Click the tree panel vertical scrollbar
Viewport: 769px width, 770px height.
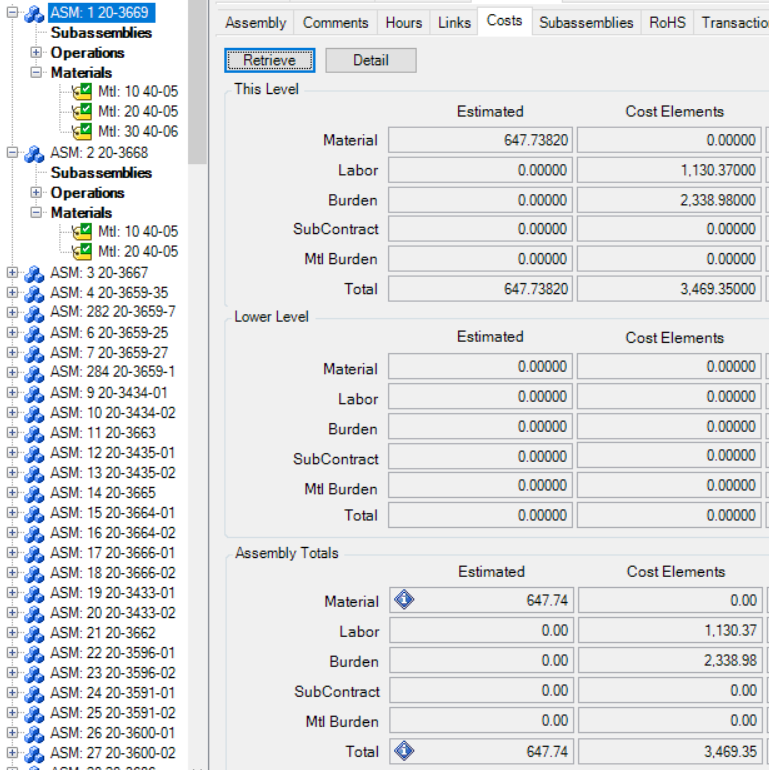point(197,80)
